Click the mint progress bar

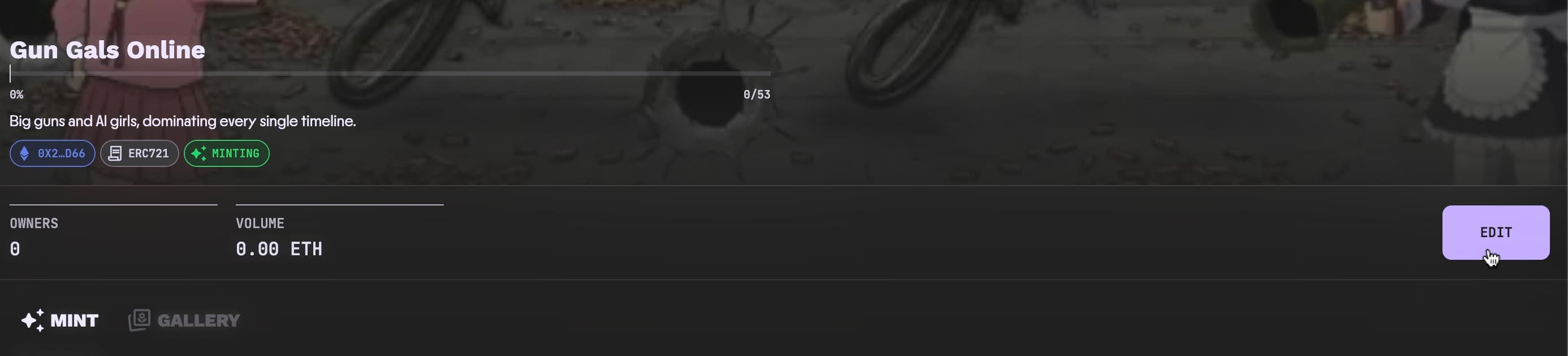pyautogui.click(x=390, y=73)
